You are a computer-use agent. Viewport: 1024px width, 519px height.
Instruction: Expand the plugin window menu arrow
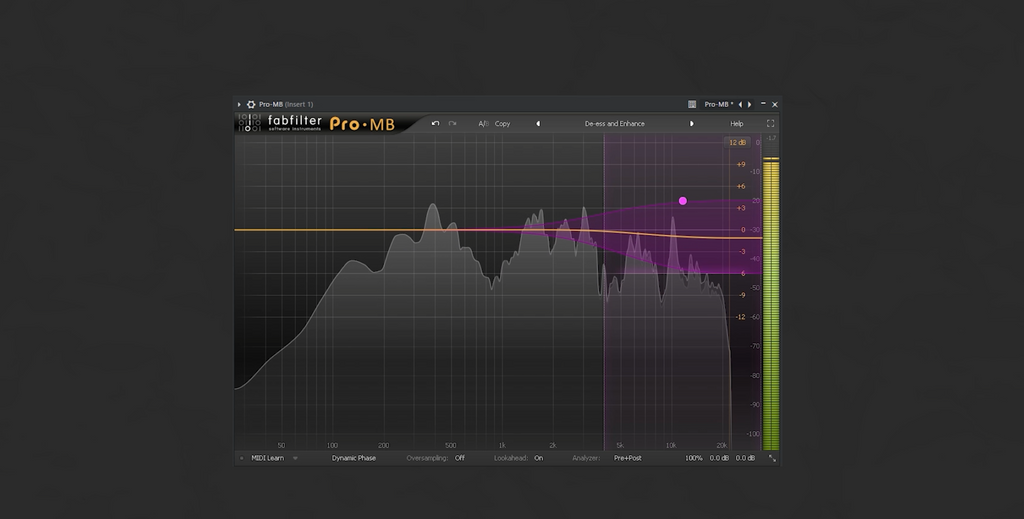pos(239,104)
